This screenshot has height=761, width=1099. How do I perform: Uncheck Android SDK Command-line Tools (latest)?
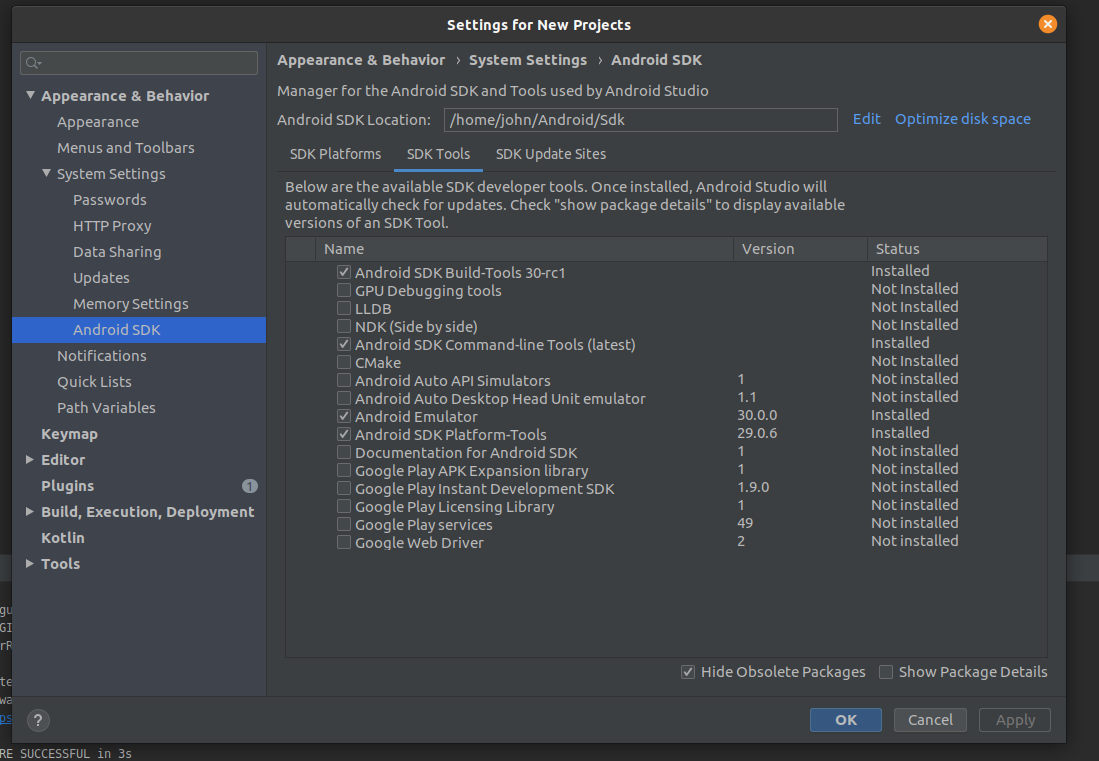click(343, 344)
